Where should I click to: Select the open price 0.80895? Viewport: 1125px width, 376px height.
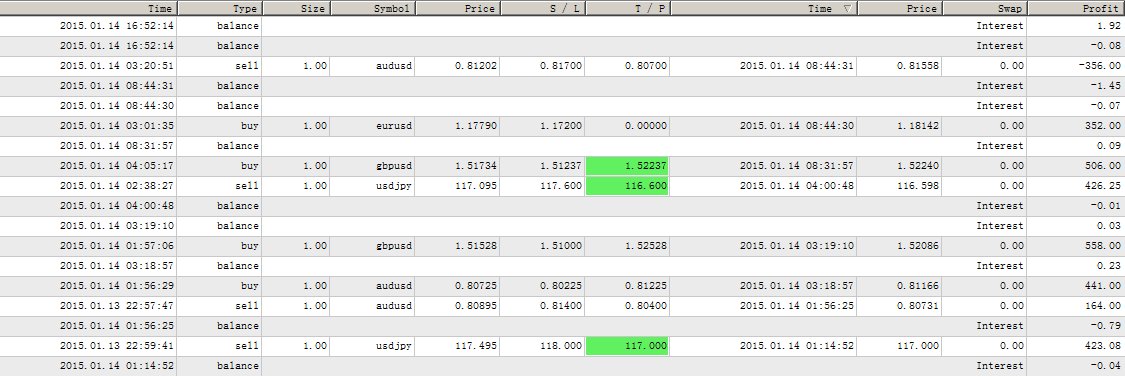pos(476,306)
